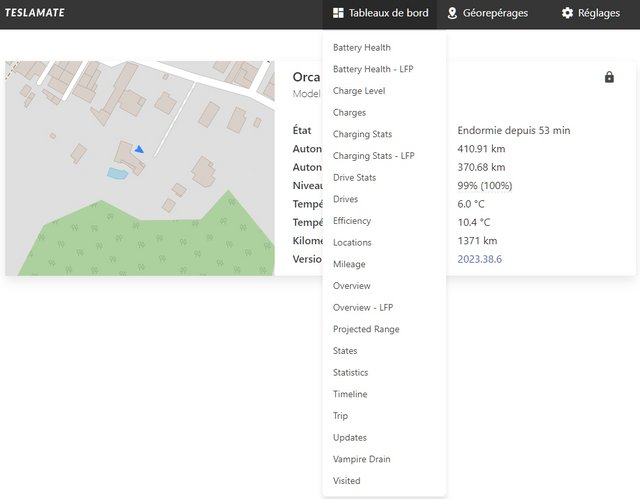Open the Locations dashboard

point(352,242)
